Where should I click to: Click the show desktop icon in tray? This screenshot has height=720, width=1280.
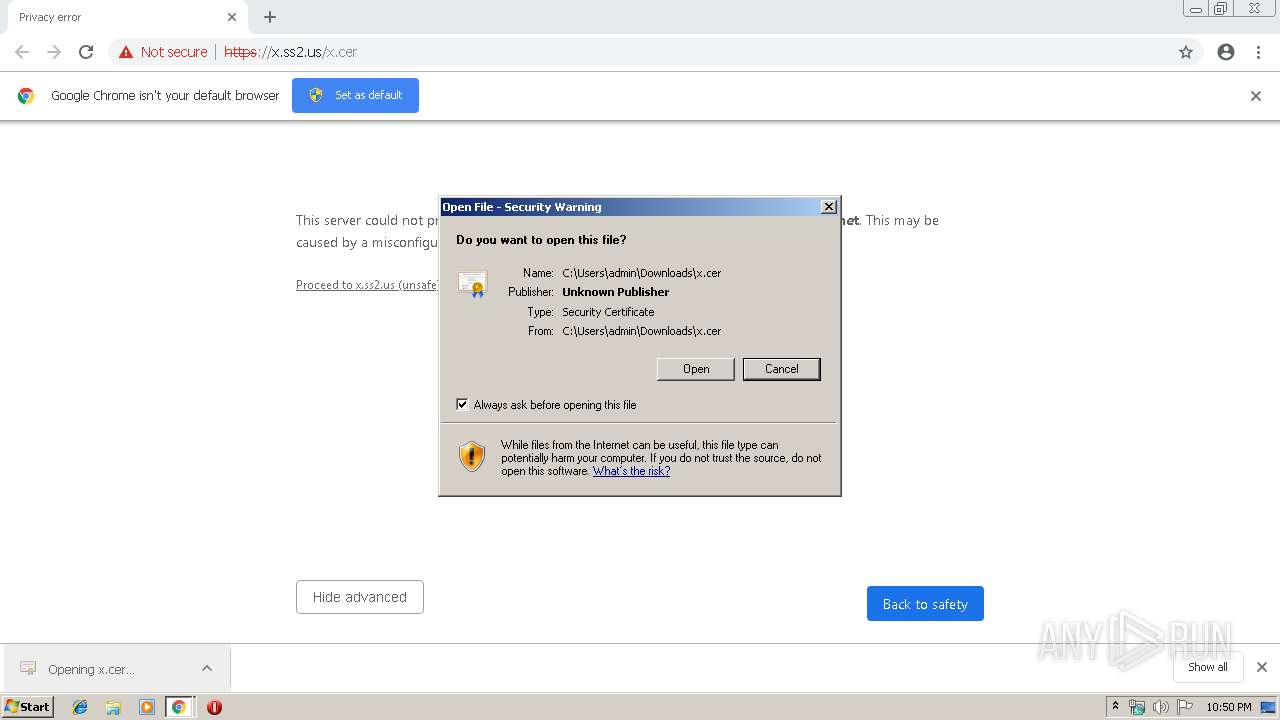1269,707
